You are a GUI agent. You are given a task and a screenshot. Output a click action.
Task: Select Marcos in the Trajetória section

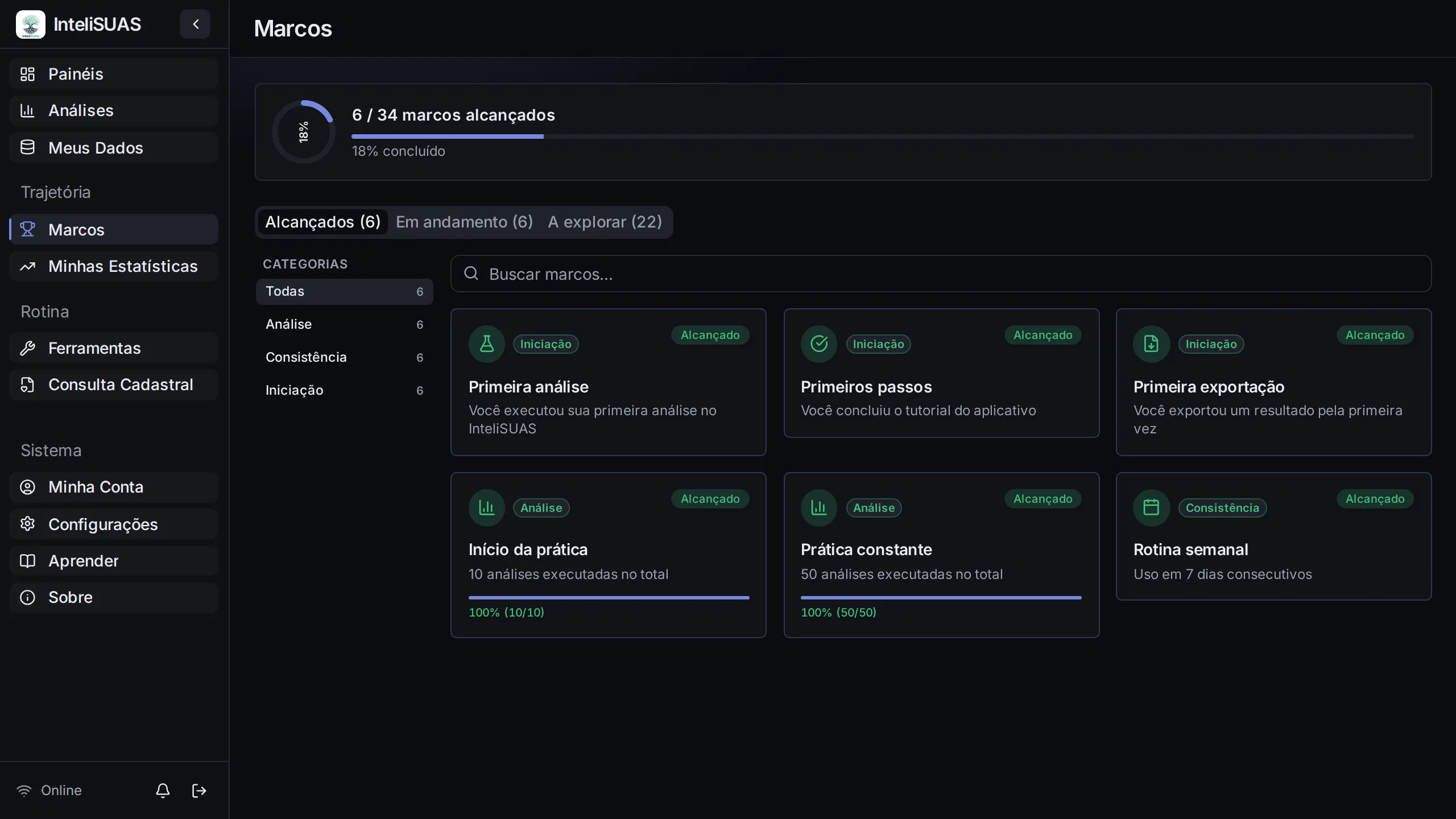point(114,230)
